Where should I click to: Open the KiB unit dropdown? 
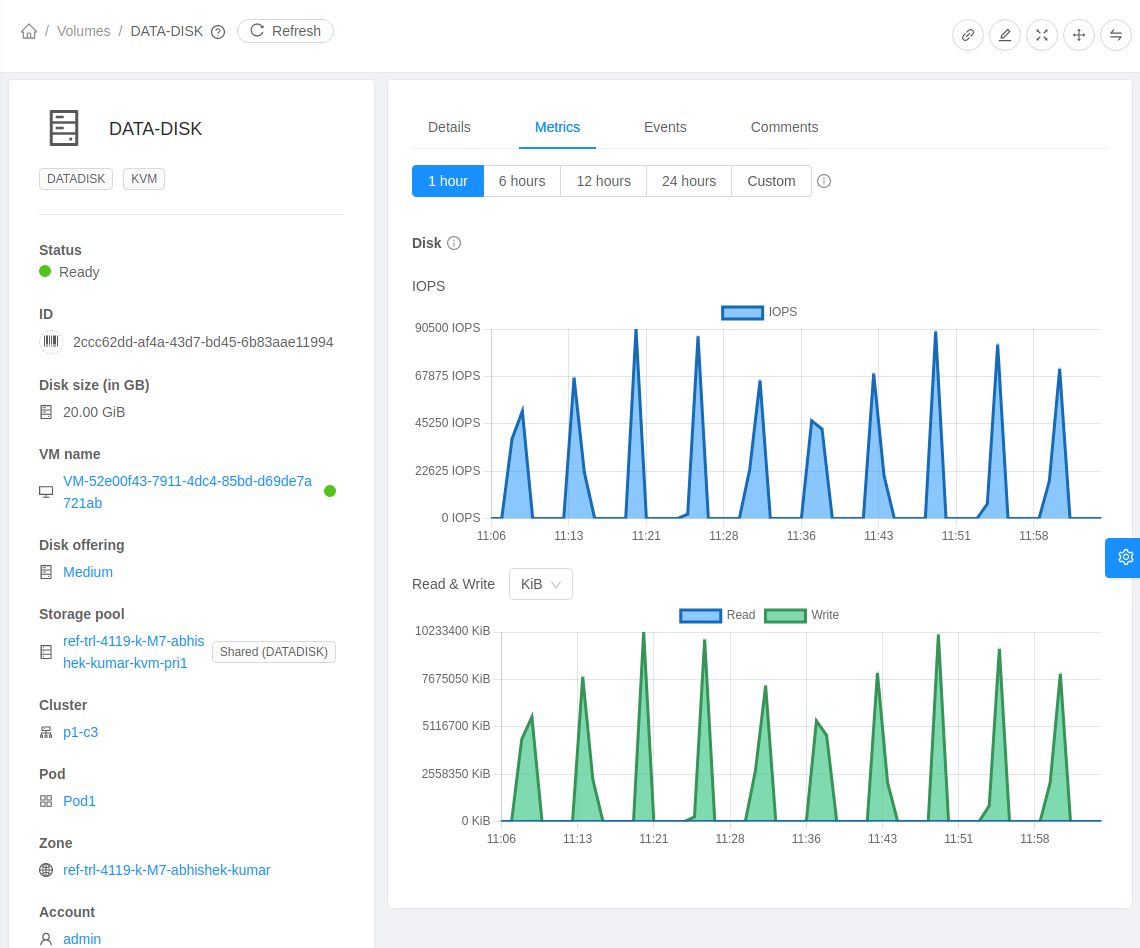tap(540, 584)
